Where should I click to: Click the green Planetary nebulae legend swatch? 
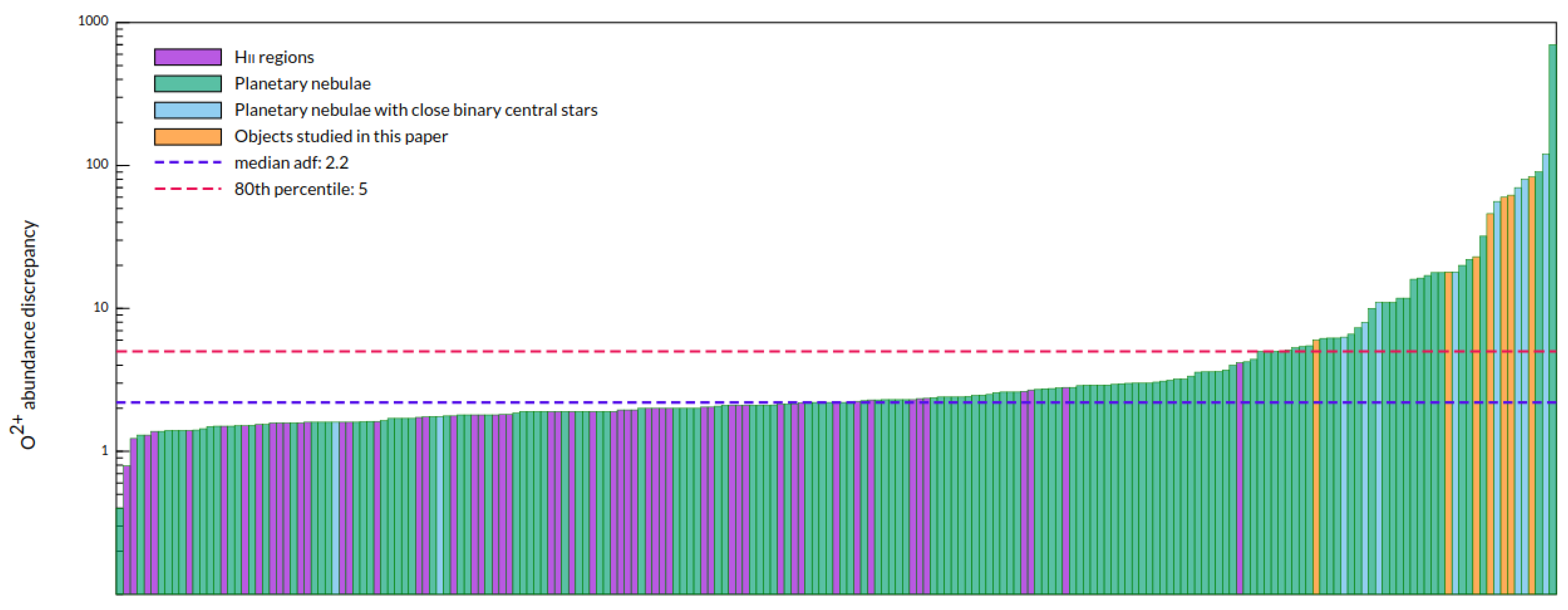(x=187, y=83)
